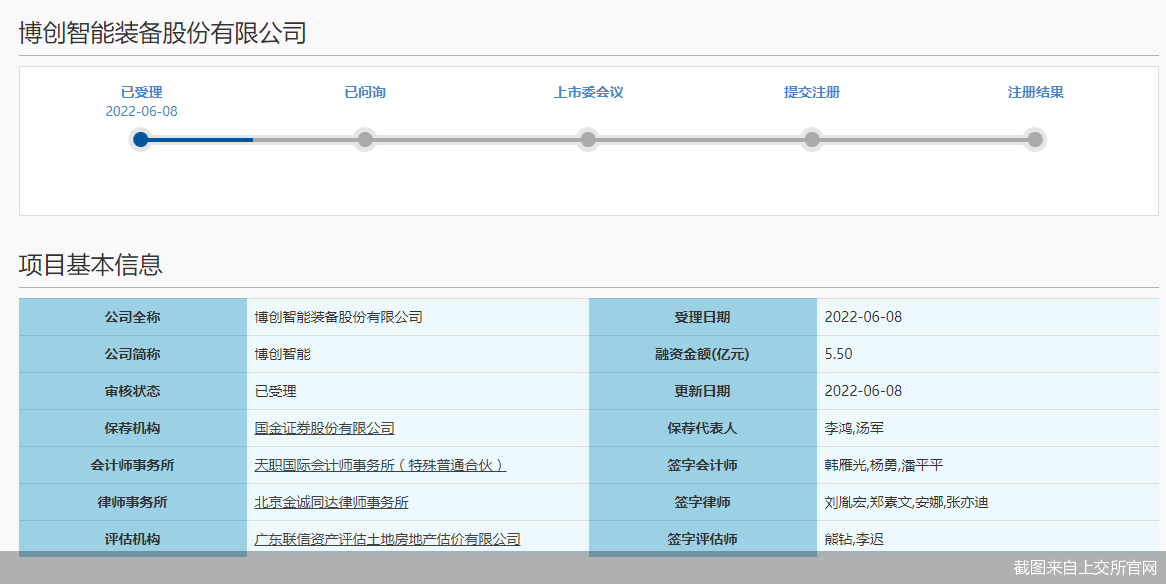Select the 上市委会议 step circle
The image size is (1166, 584).
click(588, 139)
